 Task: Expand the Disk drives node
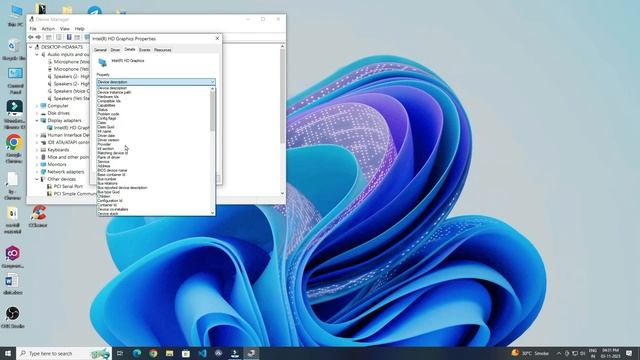[x=37, y=113]
